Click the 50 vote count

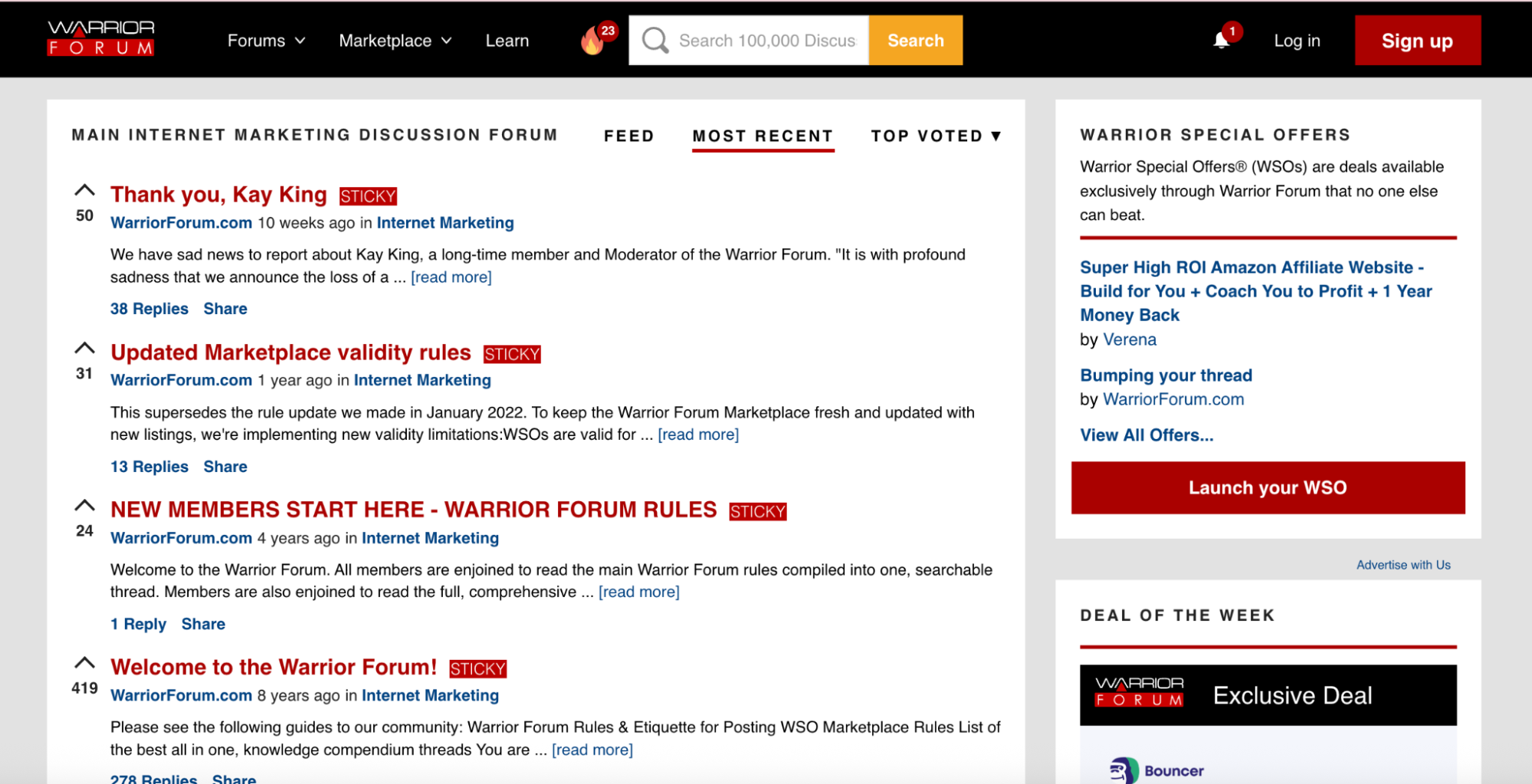(84, 216)
